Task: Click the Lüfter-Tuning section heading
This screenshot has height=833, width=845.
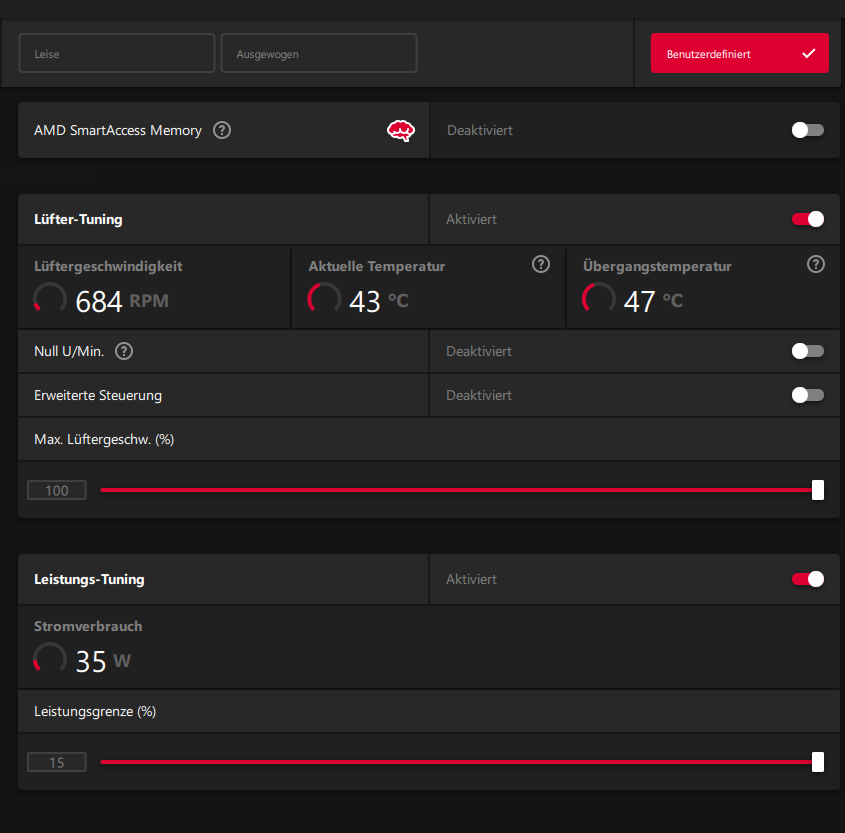Action: (x=78, y=219)
